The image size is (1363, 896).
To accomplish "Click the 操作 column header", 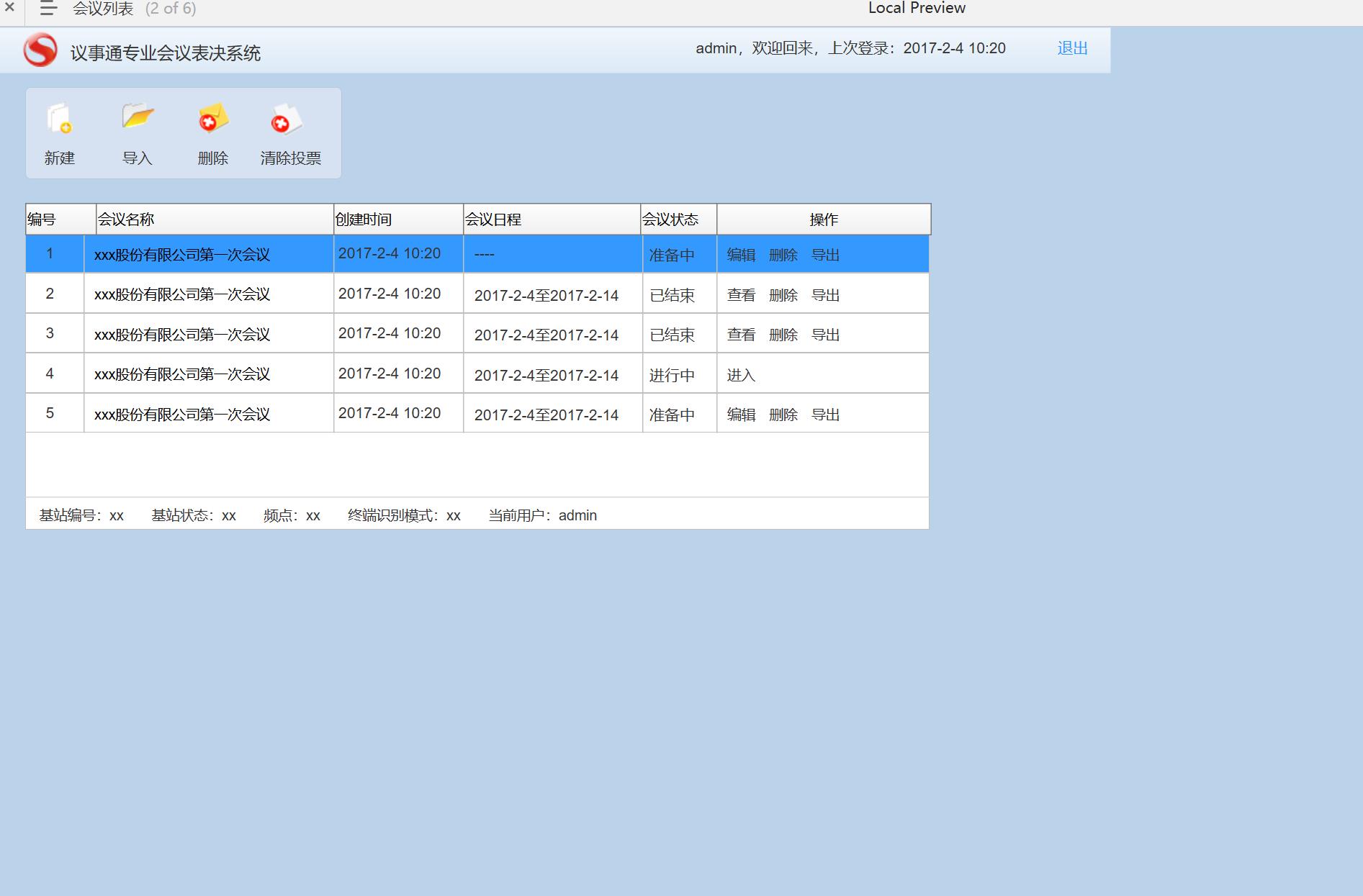I will (824, 220).
